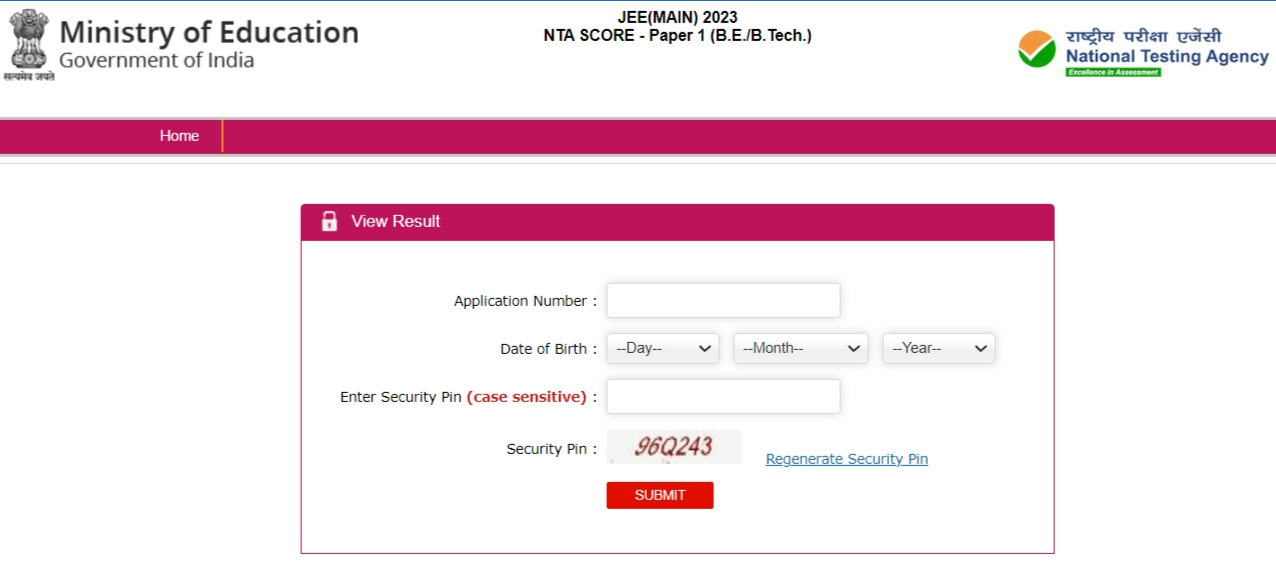Focus the Application Number input field

723,300
